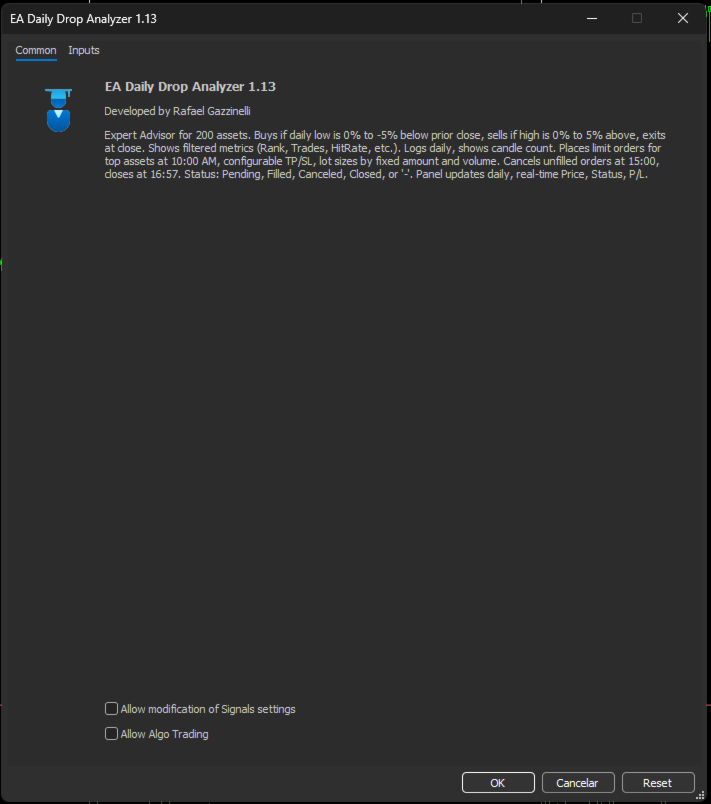Click the 'Allow Algo Trading' label text
The image size is (711, 804).
[x=165, y=734]
